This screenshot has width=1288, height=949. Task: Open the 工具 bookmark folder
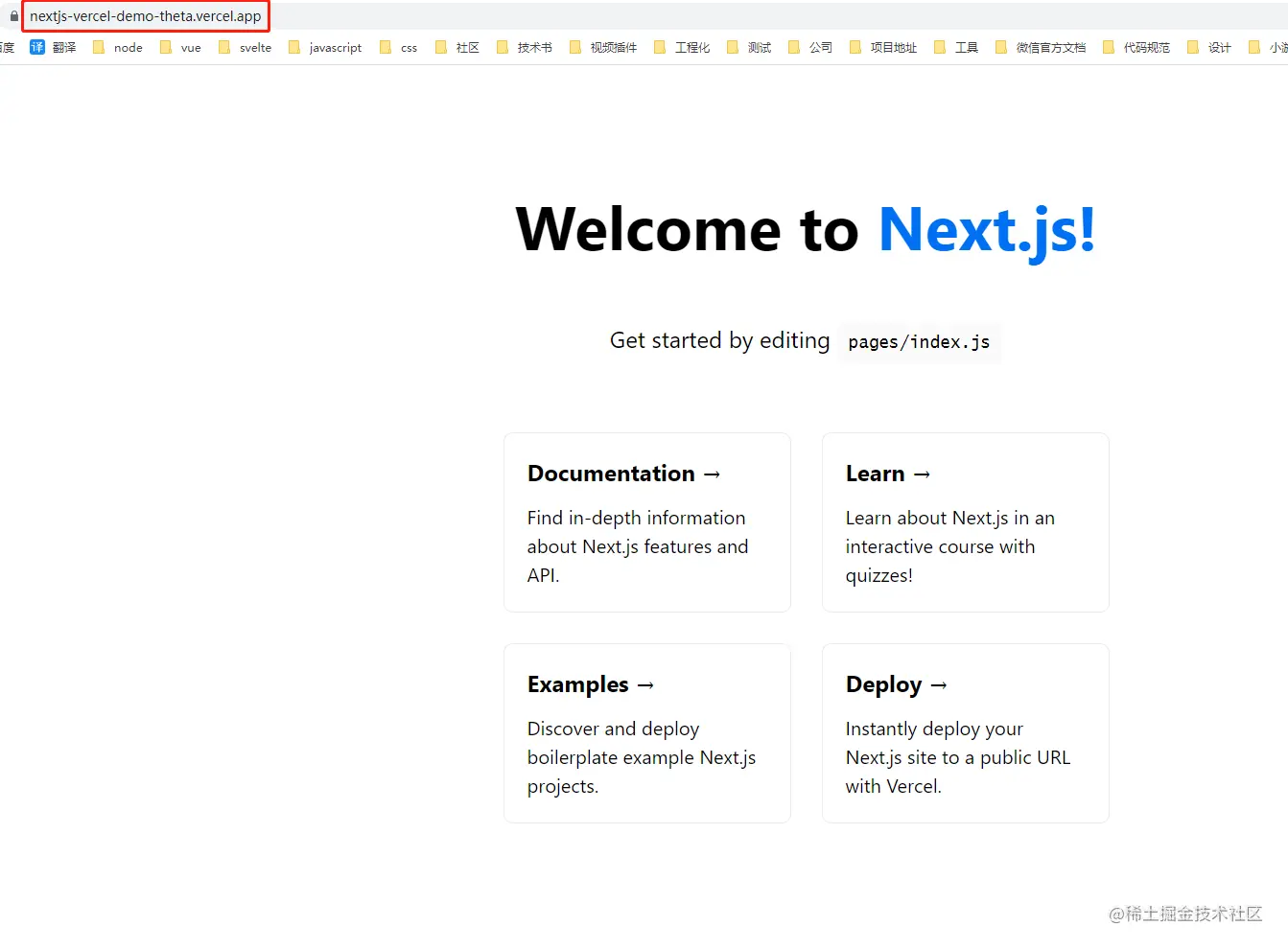tap(956, 47)
